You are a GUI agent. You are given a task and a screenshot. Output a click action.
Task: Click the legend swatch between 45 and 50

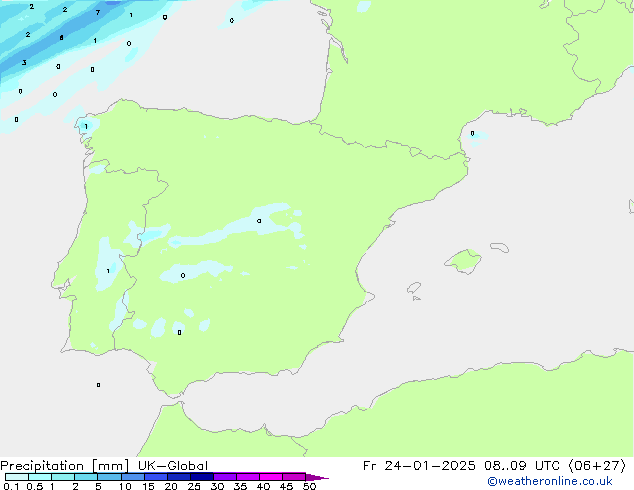point(294,477)
